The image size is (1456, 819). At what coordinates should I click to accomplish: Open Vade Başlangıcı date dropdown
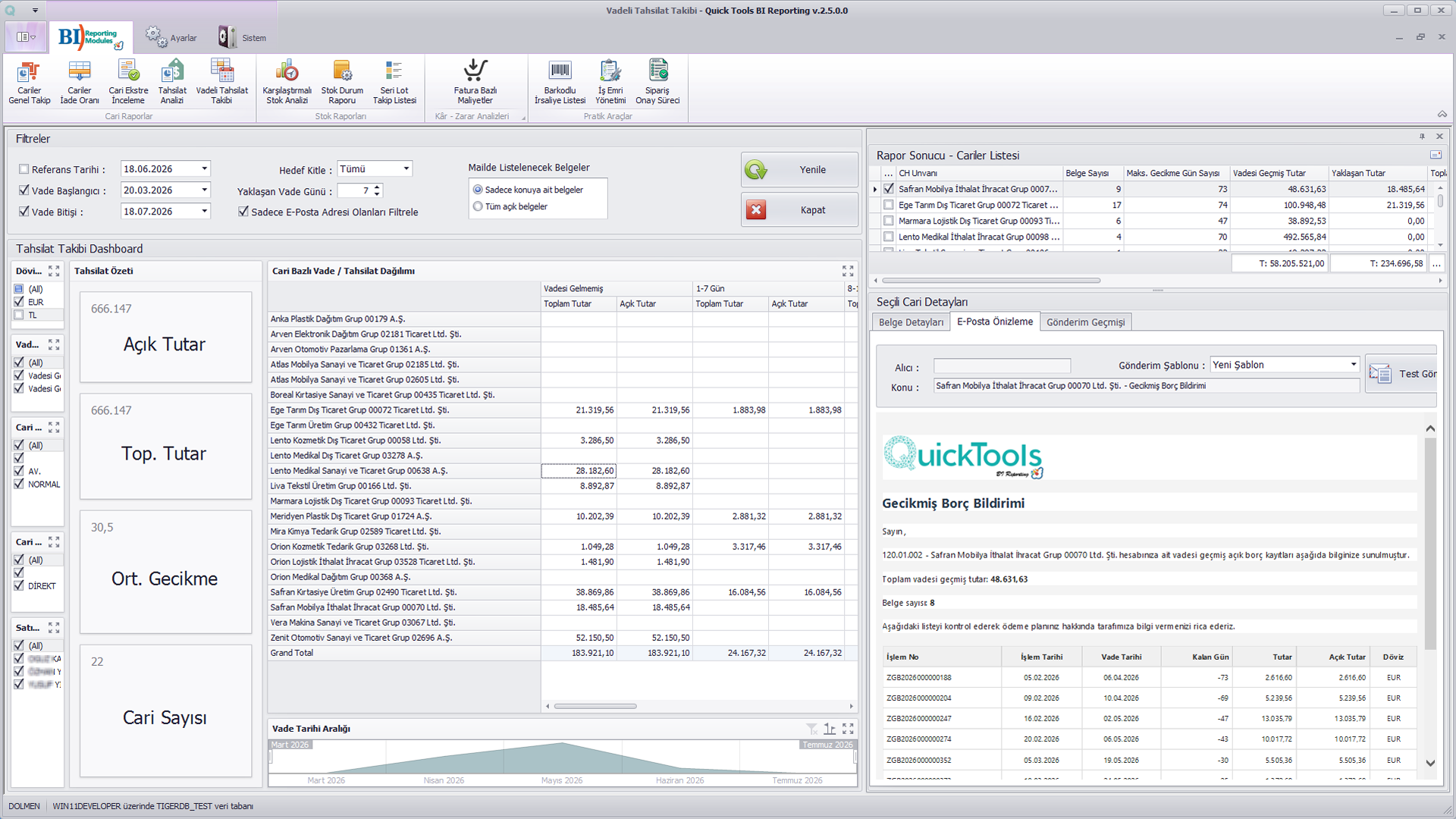coord(204,190)
